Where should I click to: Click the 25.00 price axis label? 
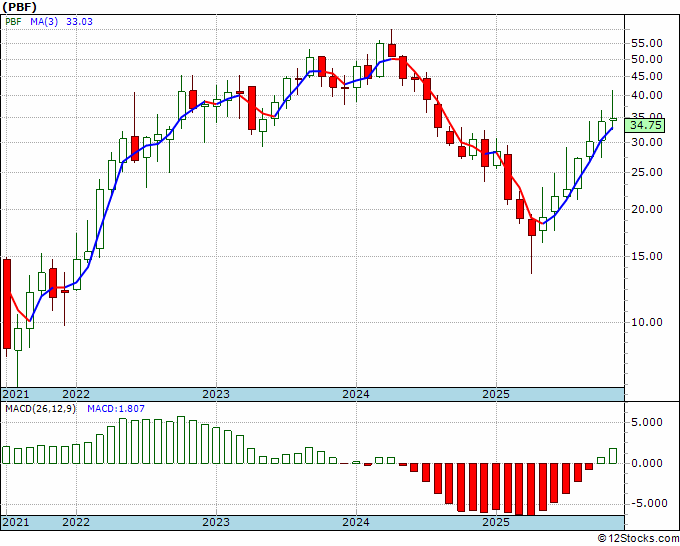click(647, 172)
